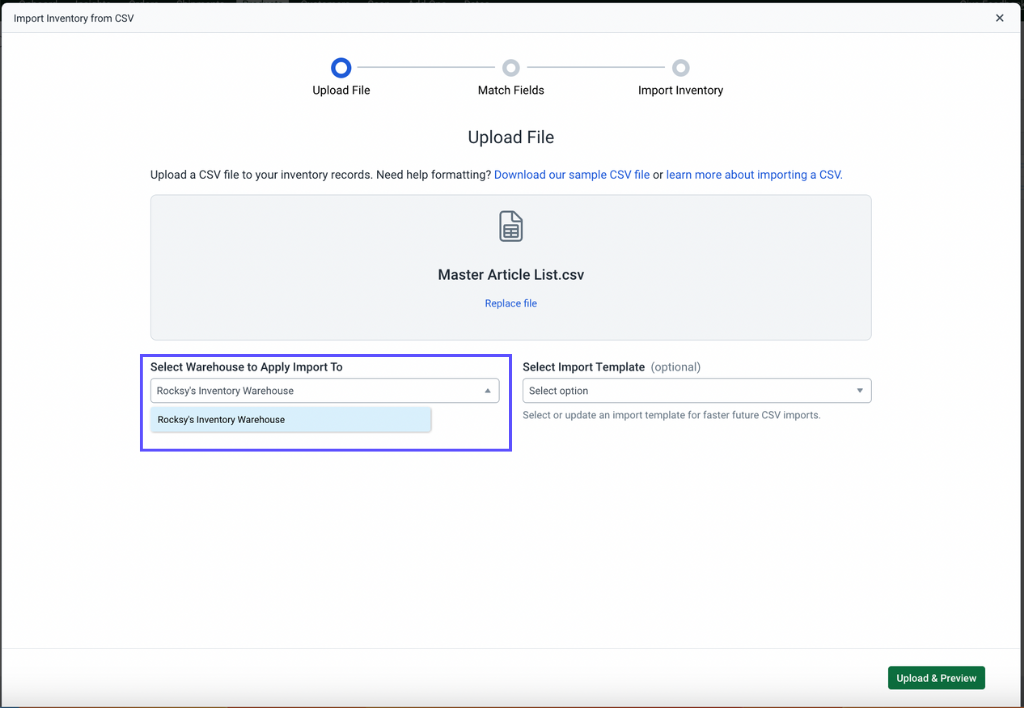Select the Match Fields step label
Viewport: 1024px width, 708px height.
pyautogui.click(x=511, y=90)
